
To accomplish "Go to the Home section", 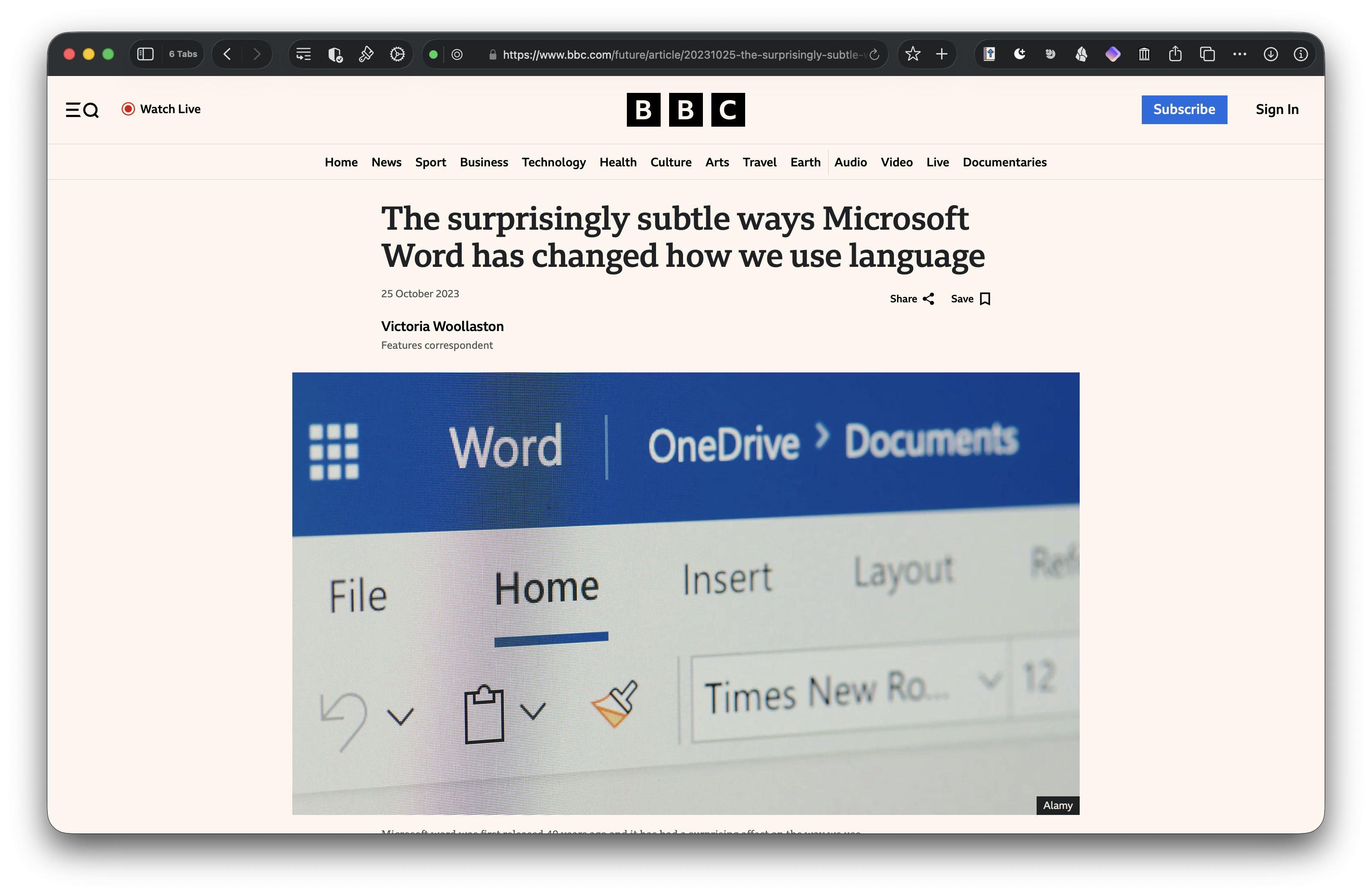I will click(341, 163).
